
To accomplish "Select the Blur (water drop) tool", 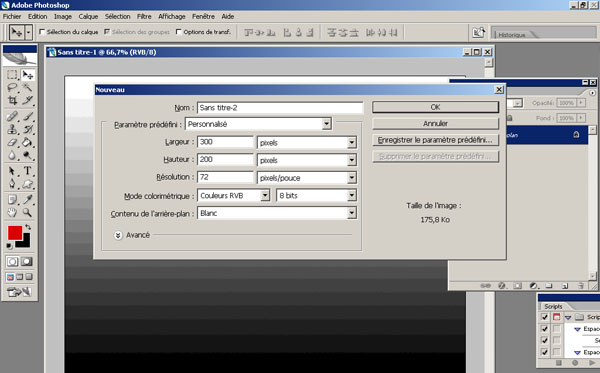I will point(12,155).
